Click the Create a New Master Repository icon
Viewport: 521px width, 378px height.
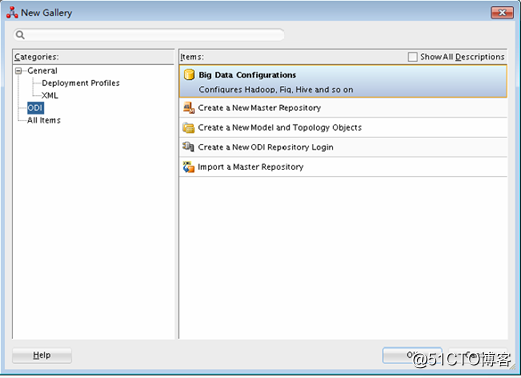point(189,108)
